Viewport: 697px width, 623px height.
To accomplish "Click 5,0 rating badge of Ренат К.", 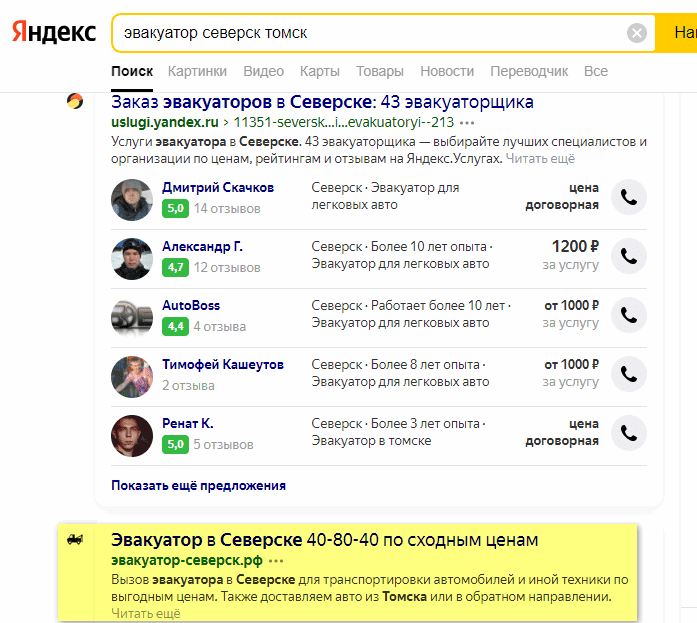I will [176, 444].
